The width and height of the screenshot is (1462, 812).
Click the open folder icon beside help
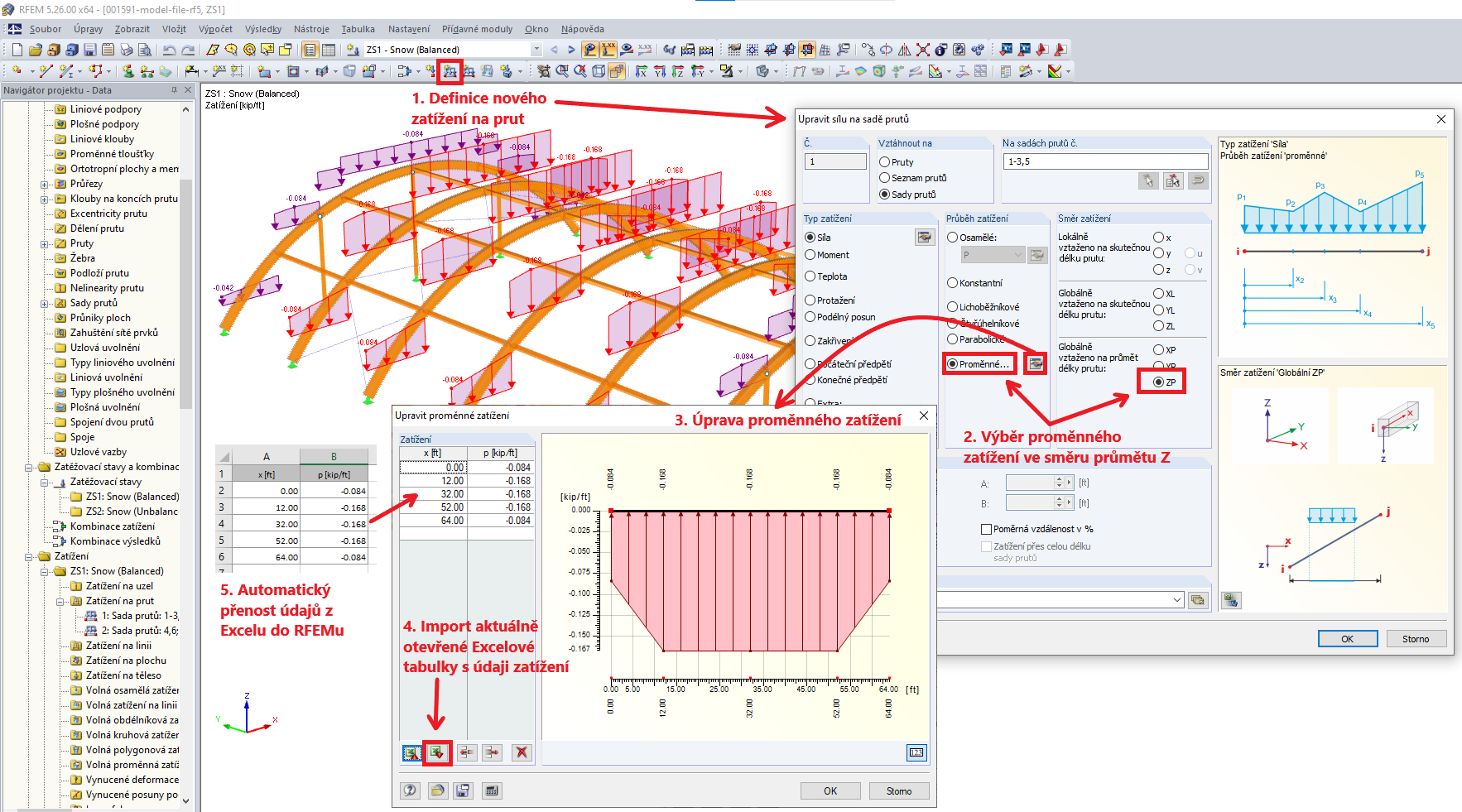click(437, 790)
